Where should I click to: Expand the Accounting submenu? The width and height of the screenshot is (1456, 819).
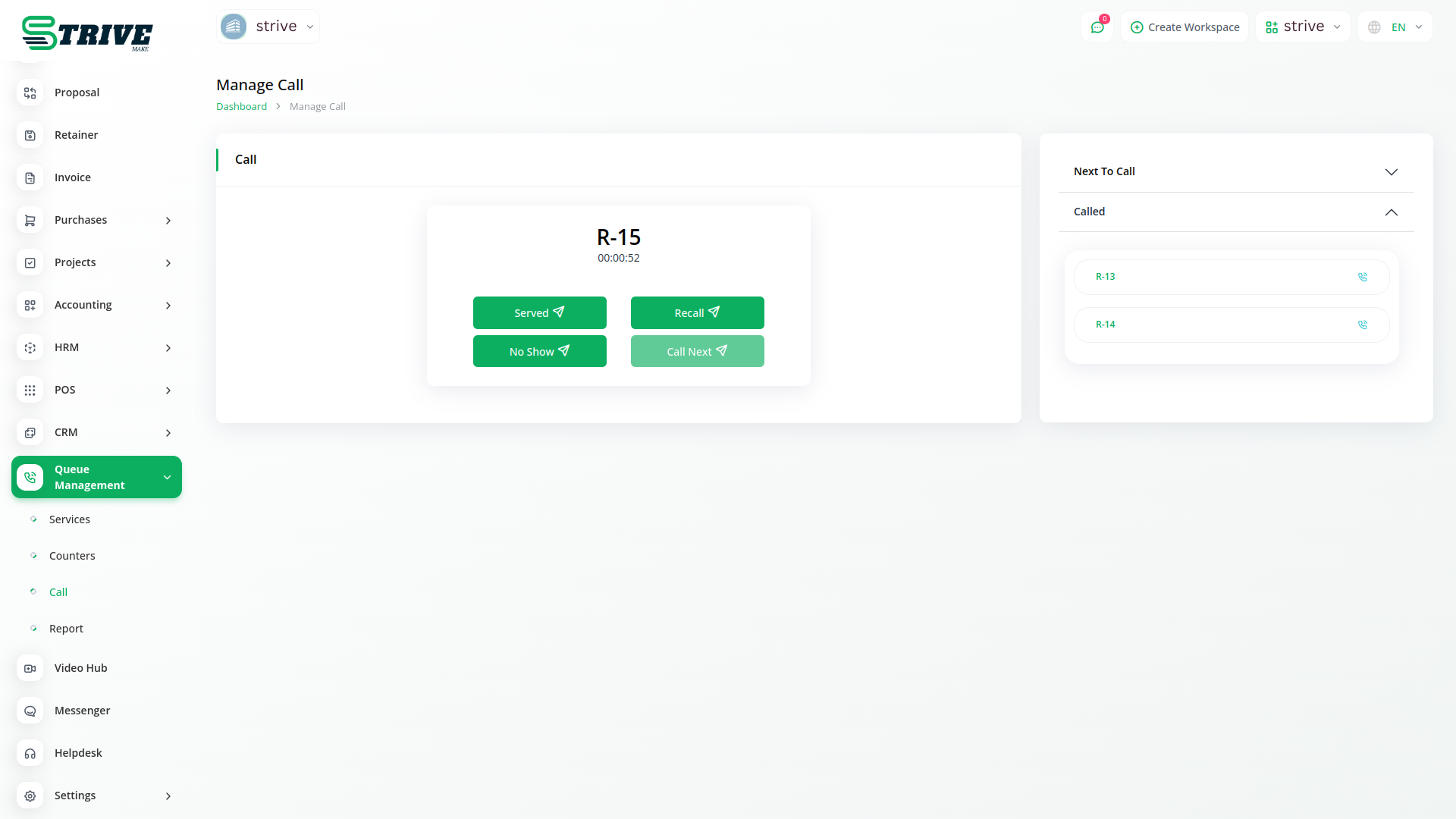tap(168, 305)
